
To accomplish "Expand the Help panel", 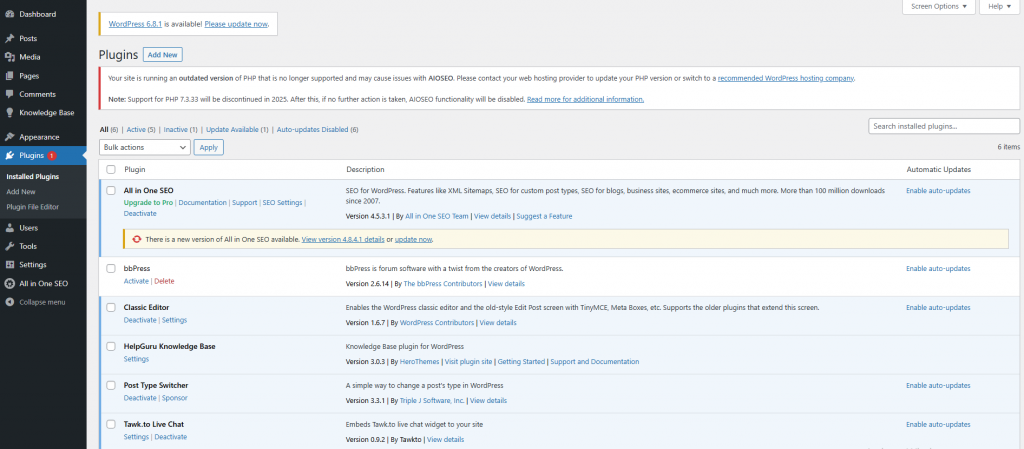I will 999,7.
